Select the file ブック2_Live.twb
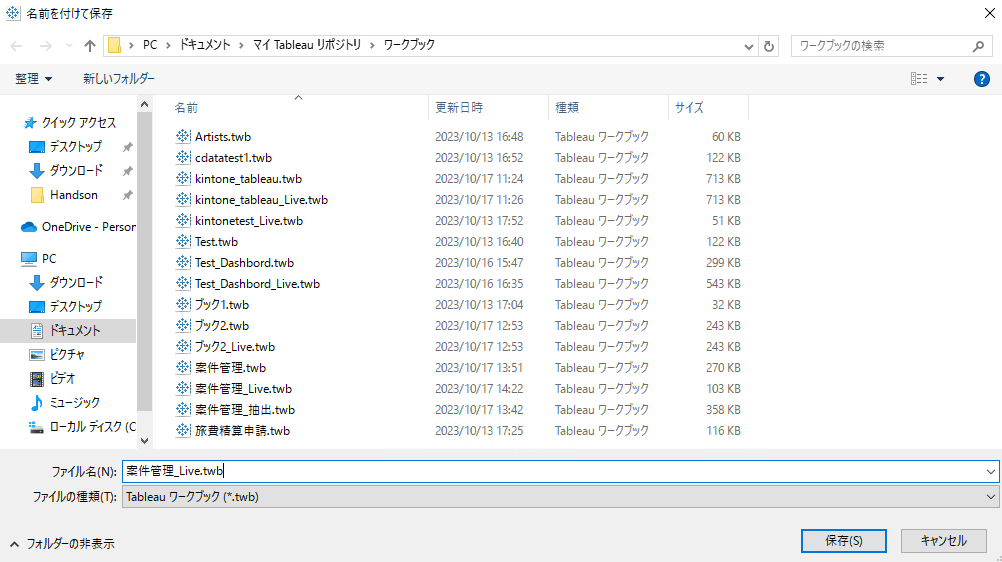Image resolution: width=1002 pixels, height=562 pixels. [235, 347]
